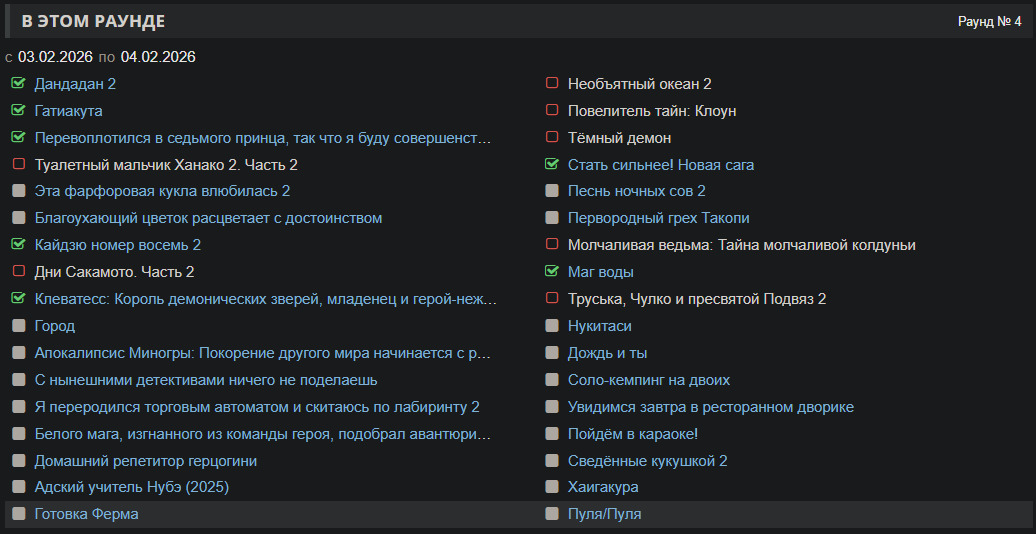
Task: Uncheck the green box for Кайдзю номер восемь 2
Action: pos(18,245)
